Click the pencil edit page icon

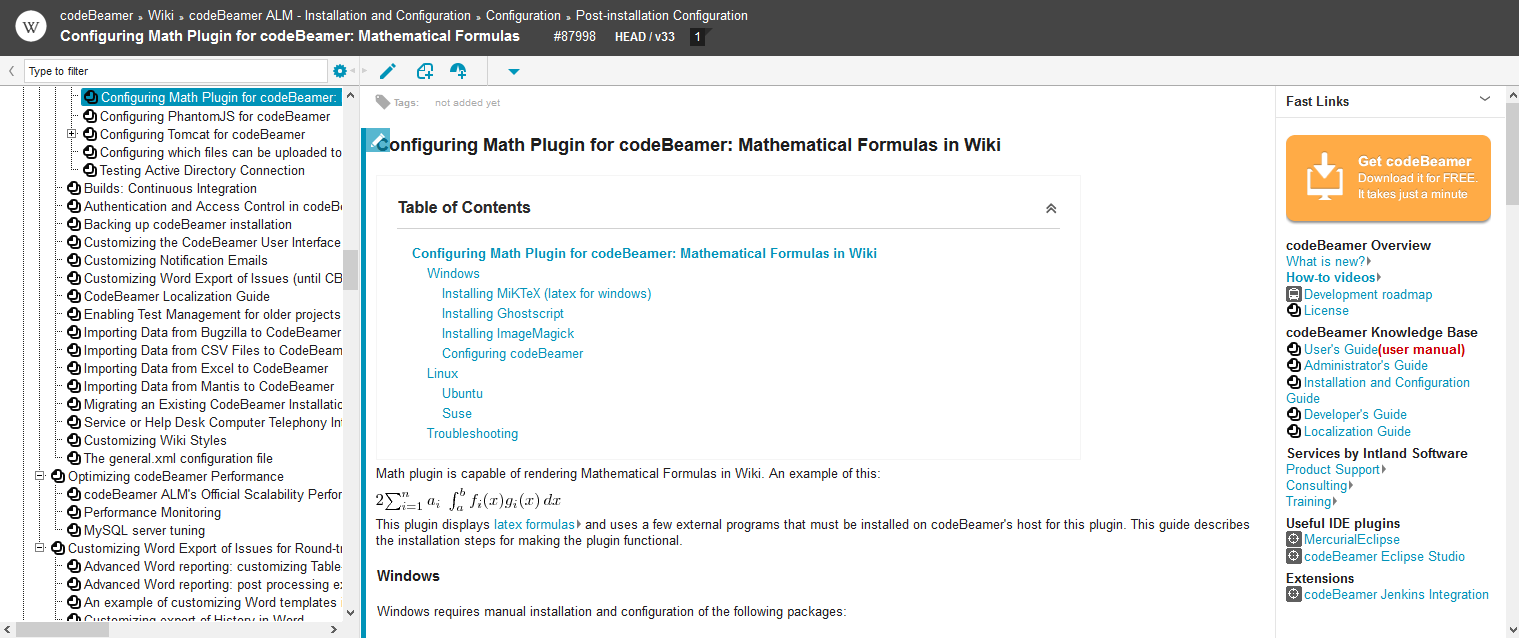(388, 71)
